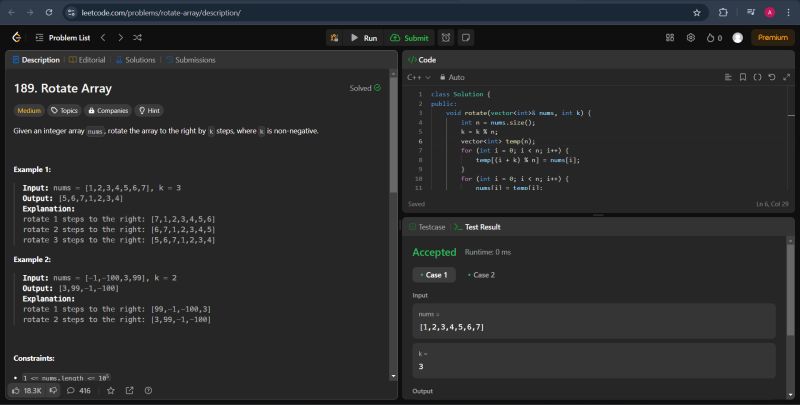The height and width of the screenshot is (405, 800).
Task: Select Case 1 test case
Action: (x=434, y=275)
